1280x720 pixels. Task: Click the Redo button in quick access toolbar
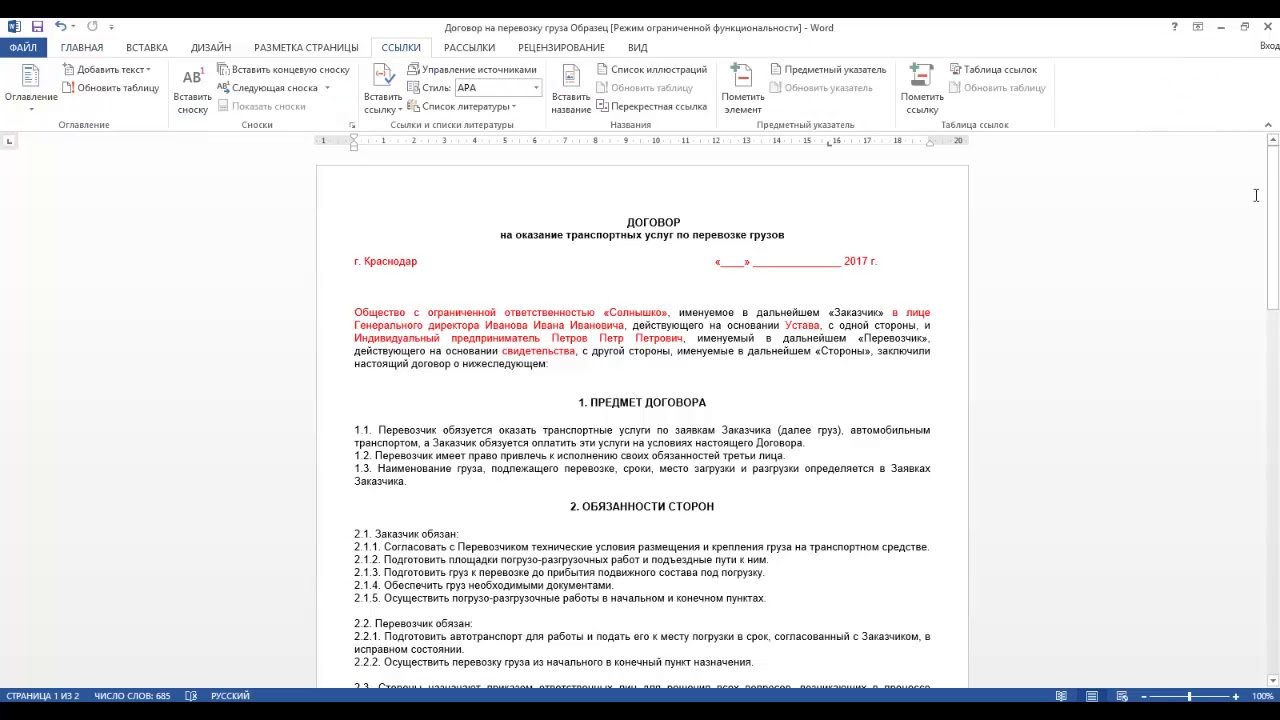pos(92,27)
